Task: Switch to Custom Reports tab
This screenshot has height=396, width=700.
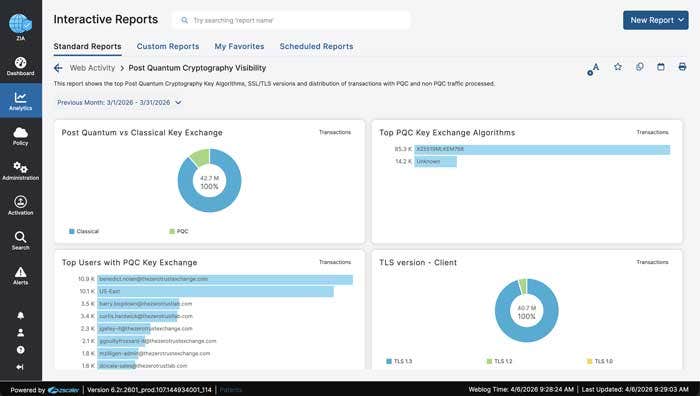Action: point(168,46)
